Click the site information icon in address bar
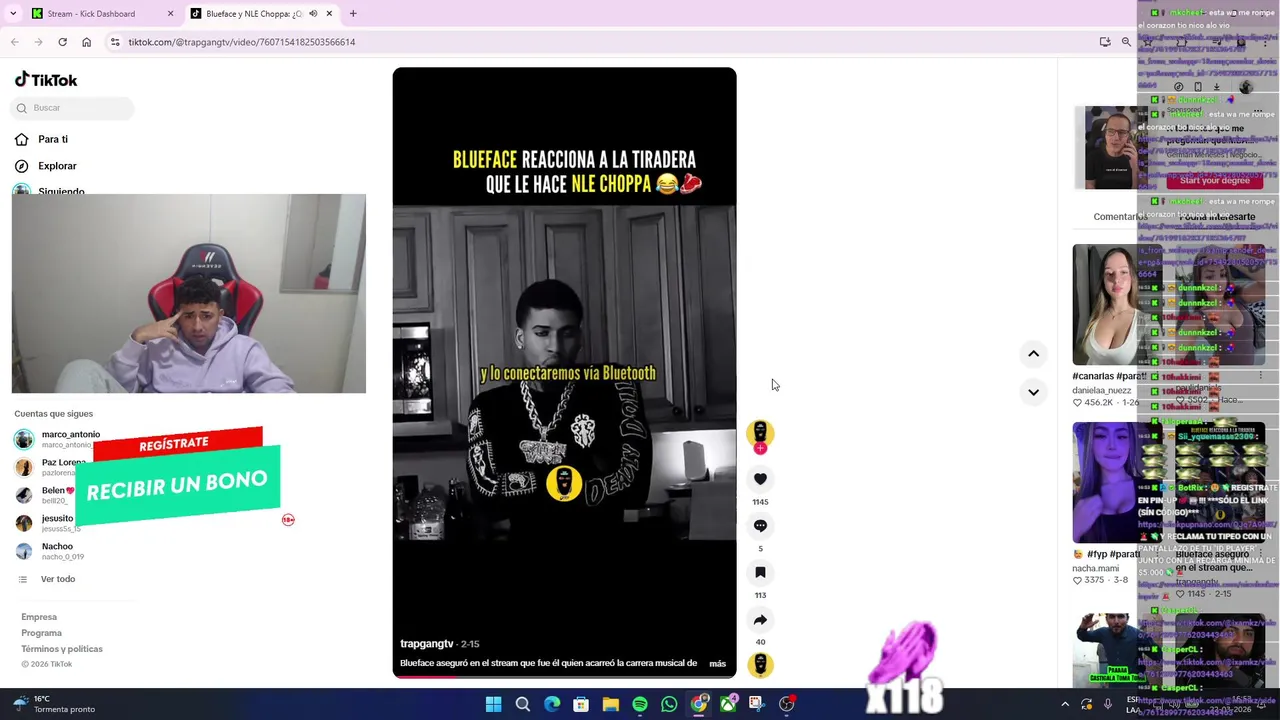The image size is (1280, 720). [x=115, y=42]
